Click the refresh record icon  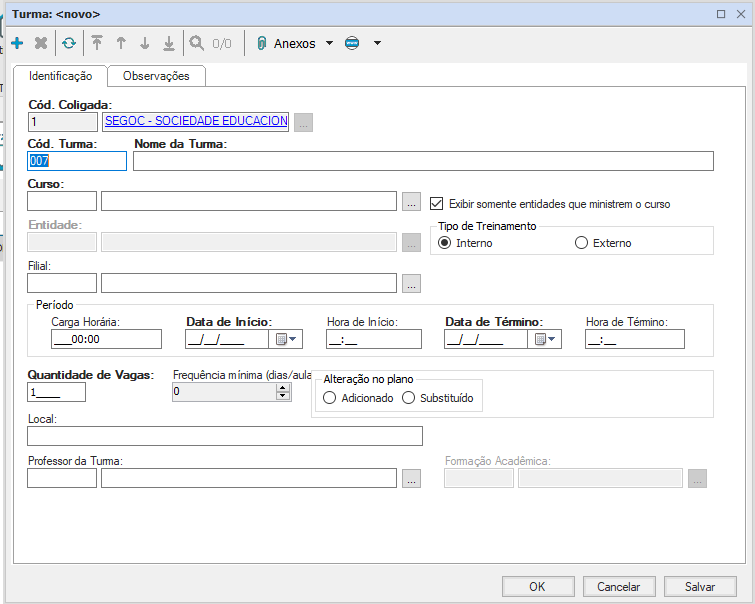point(68,43)
